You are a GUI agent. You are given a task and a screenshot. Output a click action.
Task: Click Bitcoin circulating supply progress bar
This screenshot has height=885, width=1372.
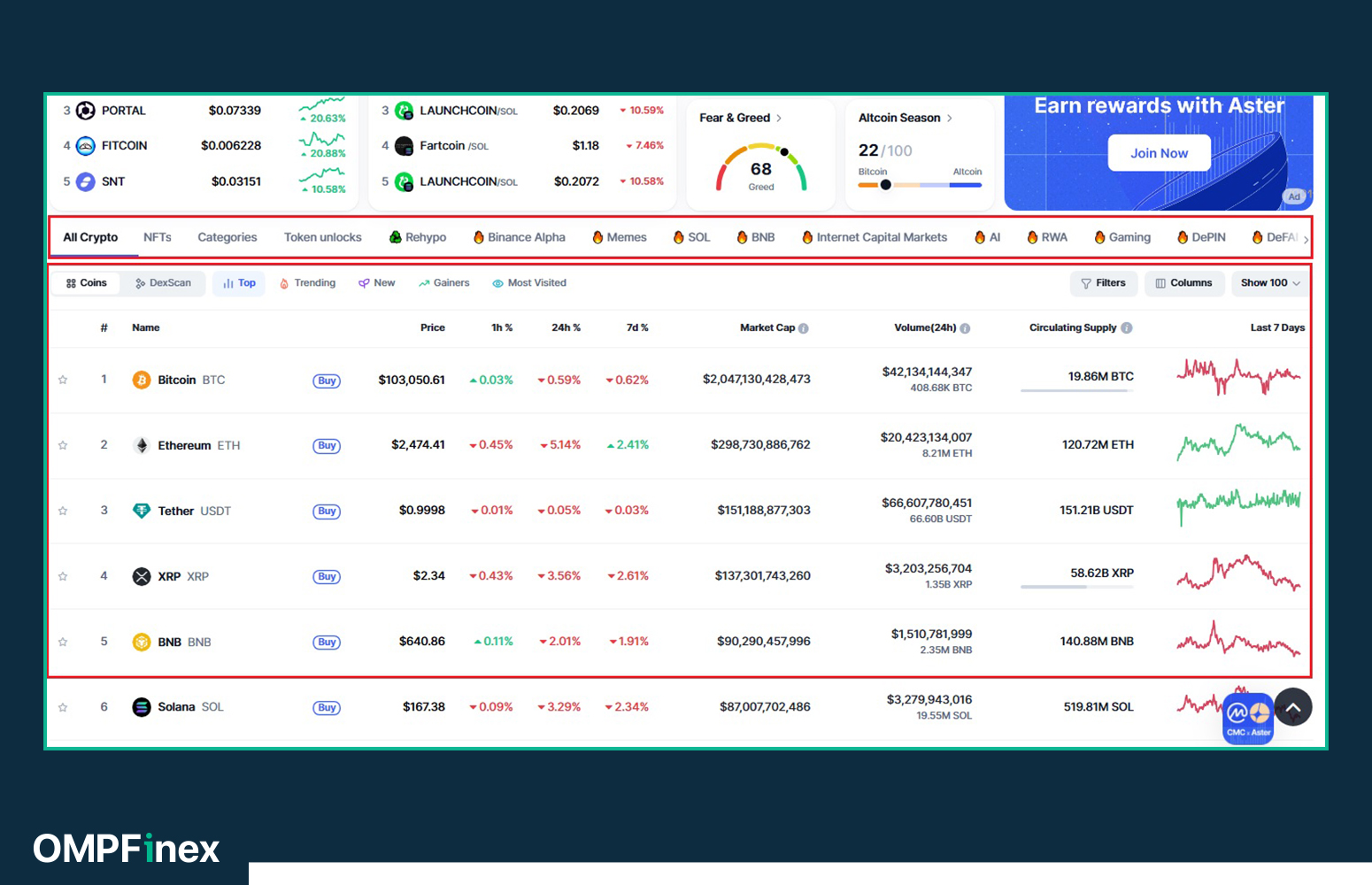pos(1077,390)
